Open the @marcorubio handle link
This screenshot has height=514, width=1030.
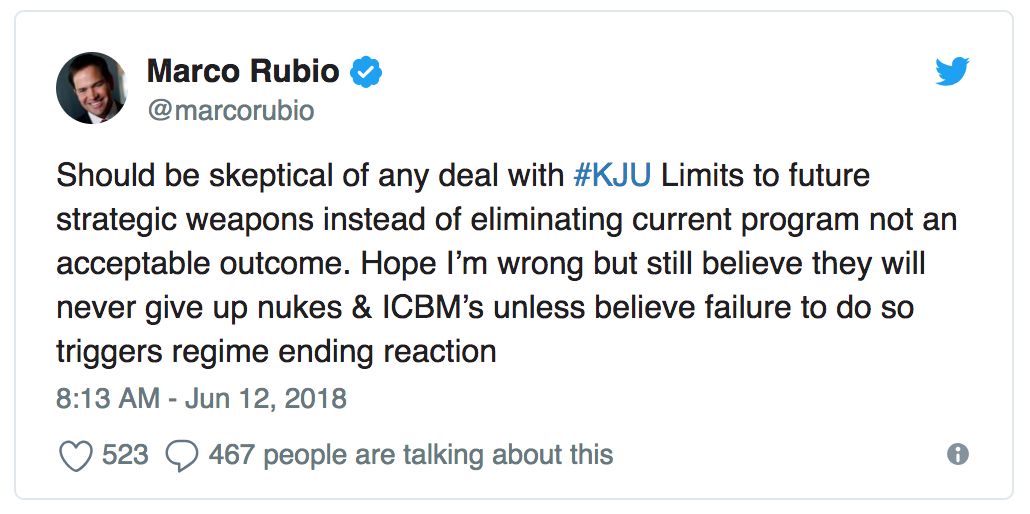(x=231, y=110)
